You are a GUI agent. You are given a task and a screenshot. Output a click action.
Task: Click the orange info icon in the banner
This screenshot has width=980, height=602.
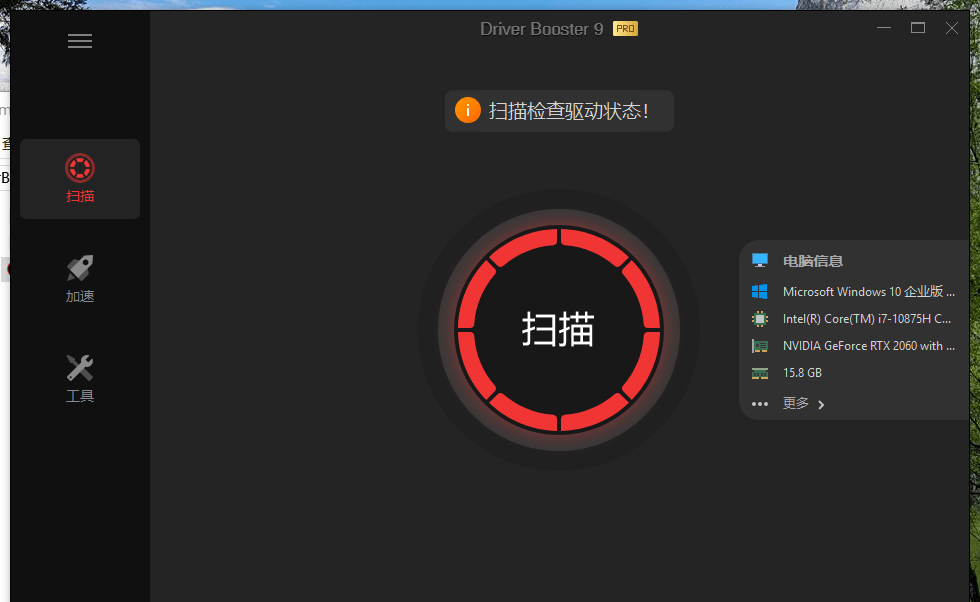(x=468, y=111)
